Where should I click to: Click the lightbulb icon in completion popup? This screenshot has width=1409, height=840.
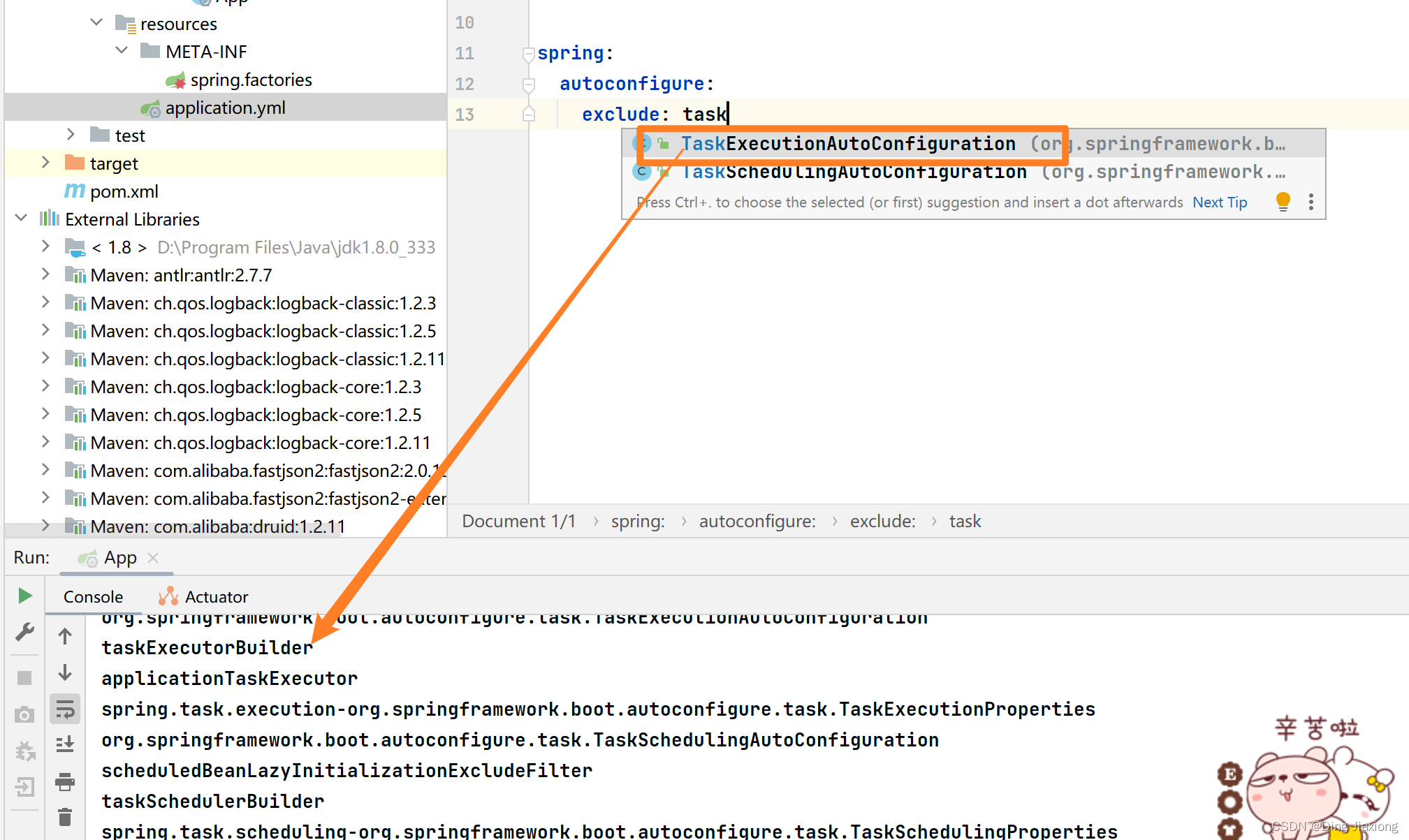click(x=1283, y=202)
